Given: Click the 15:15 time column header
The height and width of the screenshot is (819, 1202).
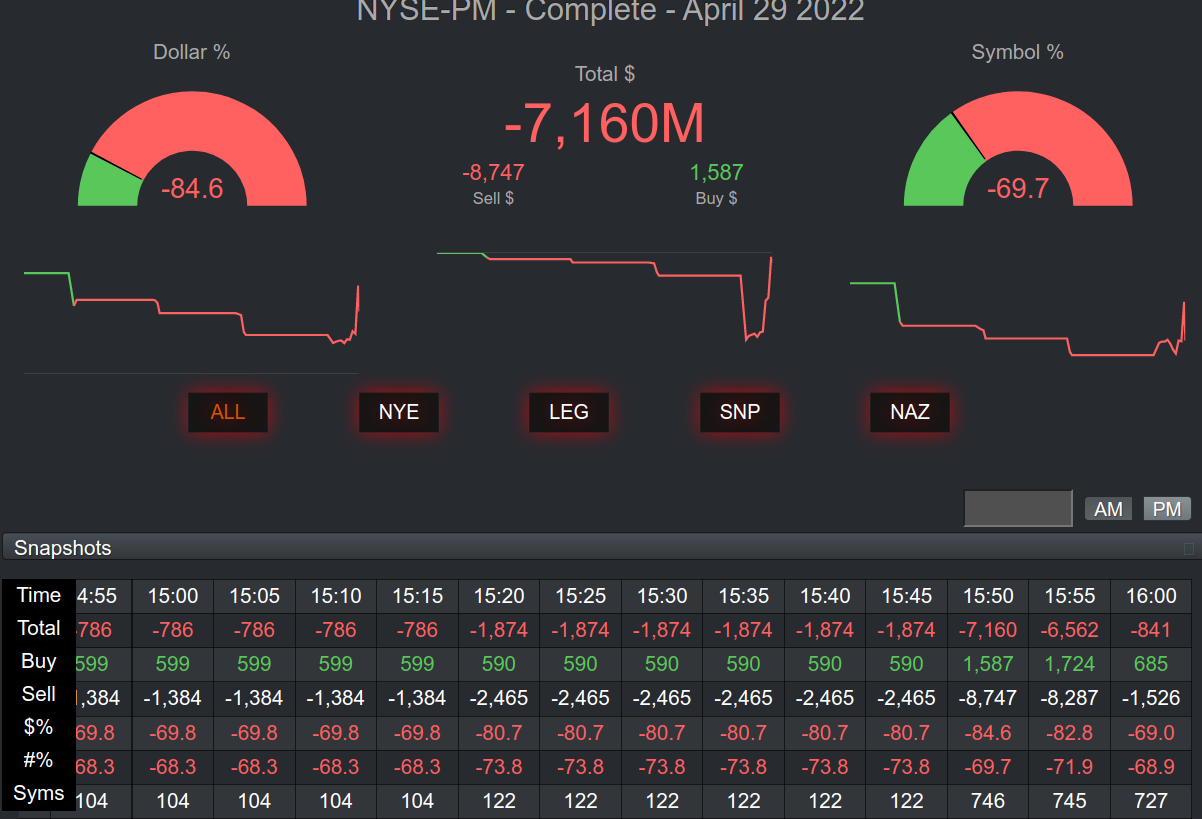Looking at the screenshot, I should [418, 596].
